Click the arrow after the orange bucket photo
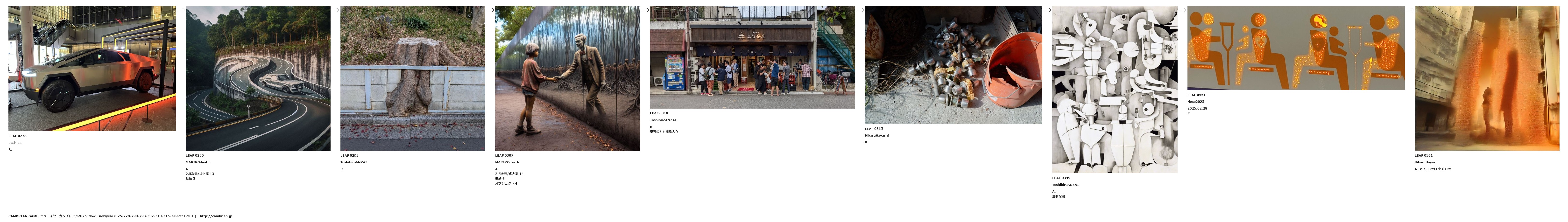The height and width of the screenshot is (222, 1568). [x=1047, y=10]
